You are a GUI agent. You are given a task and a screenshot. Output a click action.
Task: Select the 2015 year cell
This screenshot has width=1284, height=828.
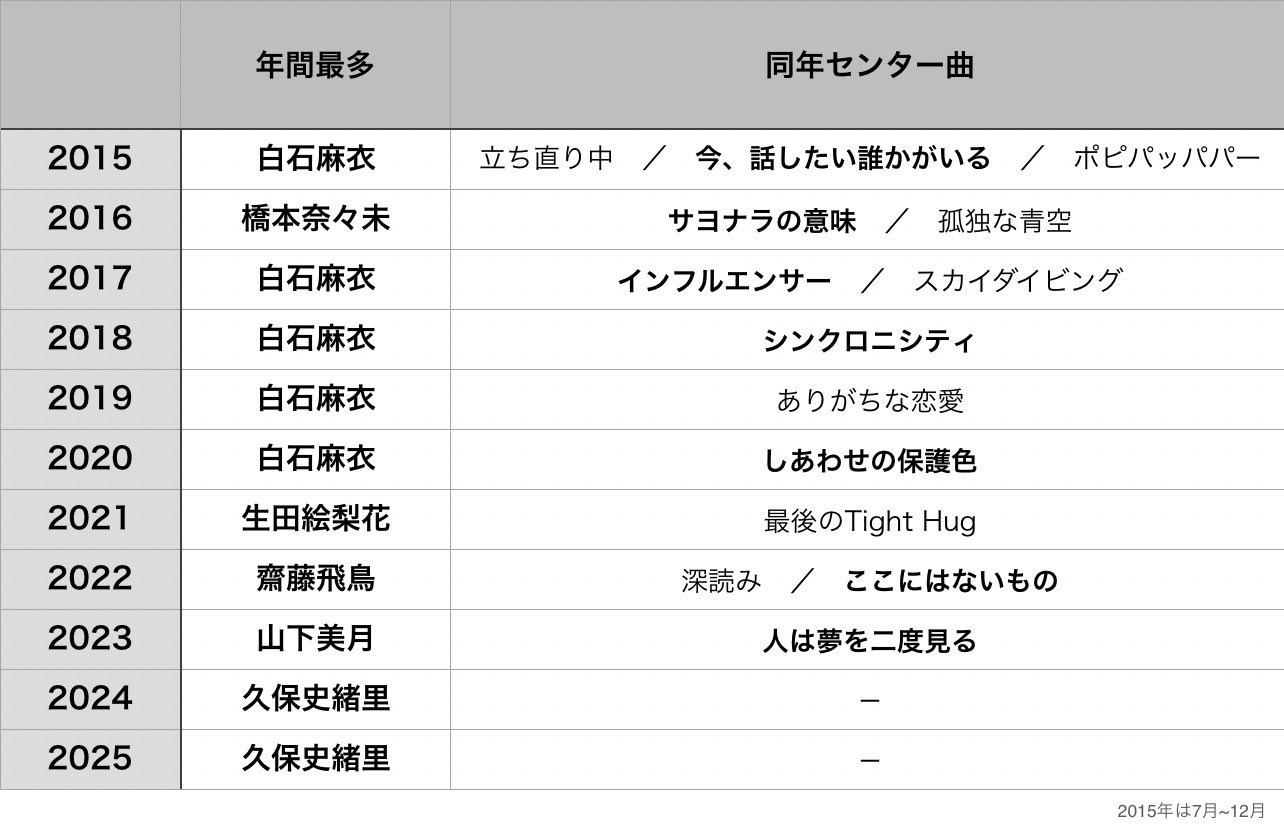[x=90, y=159]
